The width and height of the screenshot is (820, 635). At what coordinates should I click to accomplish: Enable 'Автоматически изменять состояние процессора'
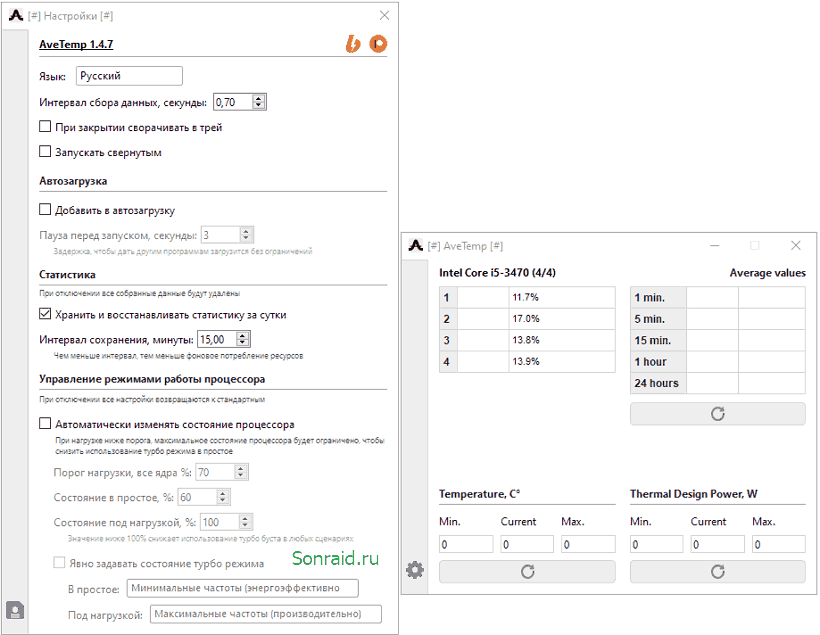pyautogui.click(x=45, y=424)
